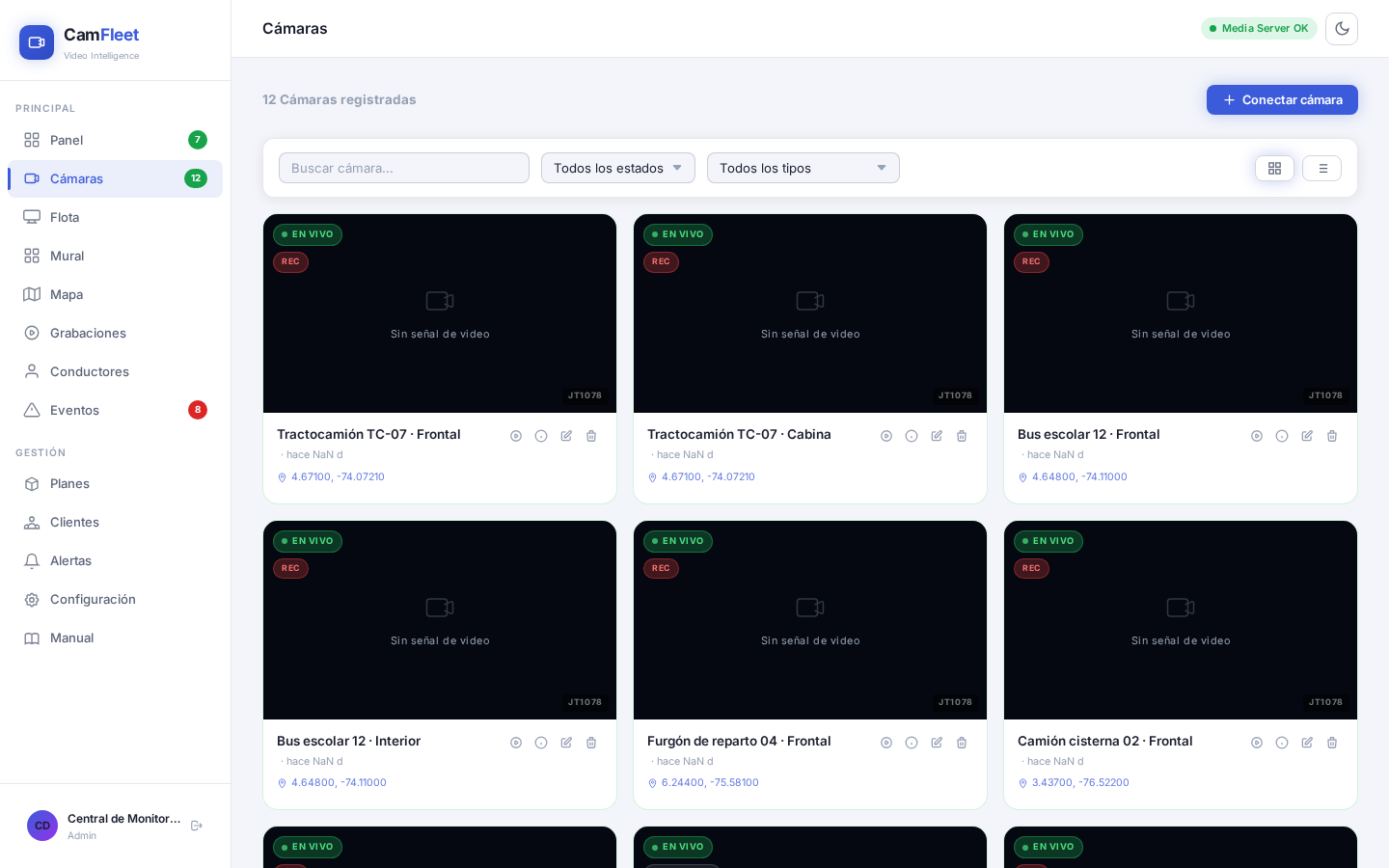Click the CamFleet logo icon

pos(37,42)
